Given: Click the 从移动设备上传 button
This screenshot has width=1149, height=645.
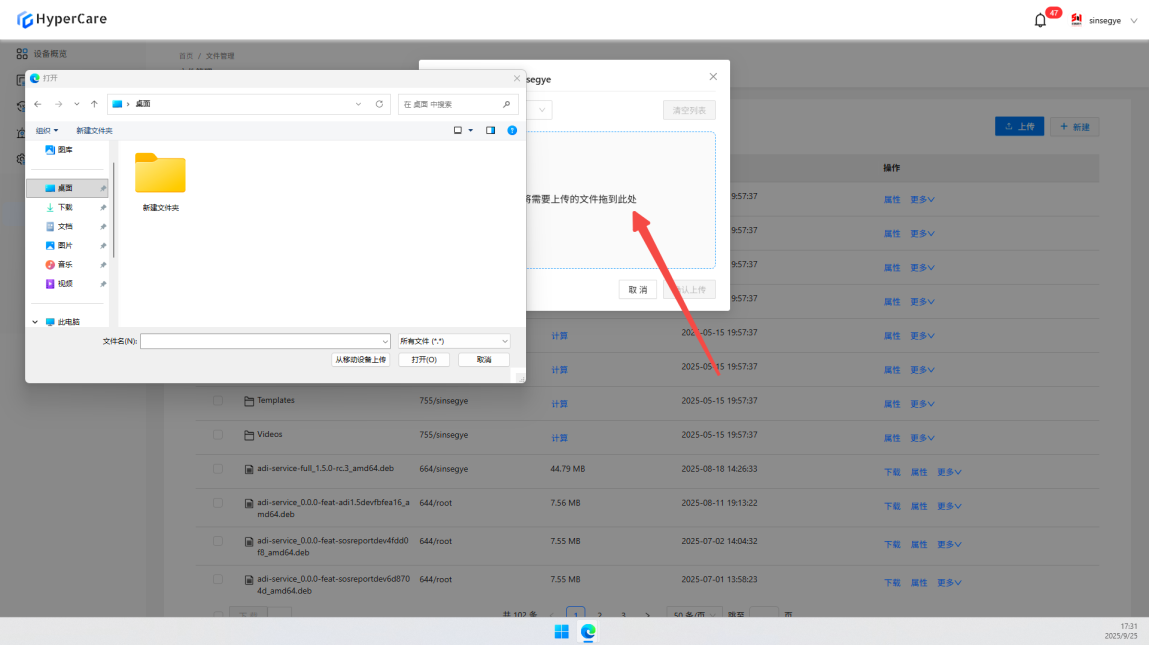Looking at the screenshot, I should (360, 360).
